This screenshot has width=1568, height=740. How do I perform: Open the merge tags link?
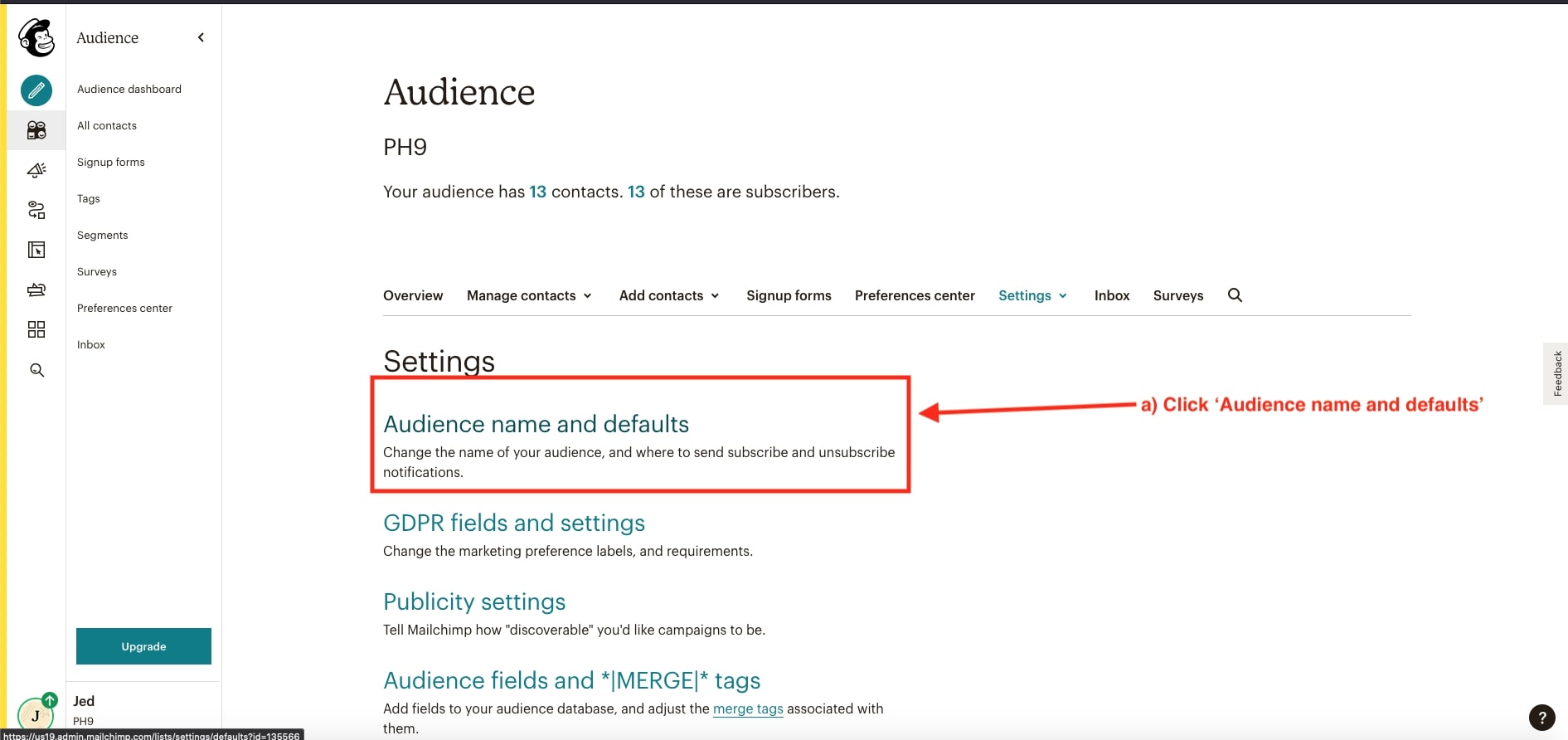coord(748,708)
